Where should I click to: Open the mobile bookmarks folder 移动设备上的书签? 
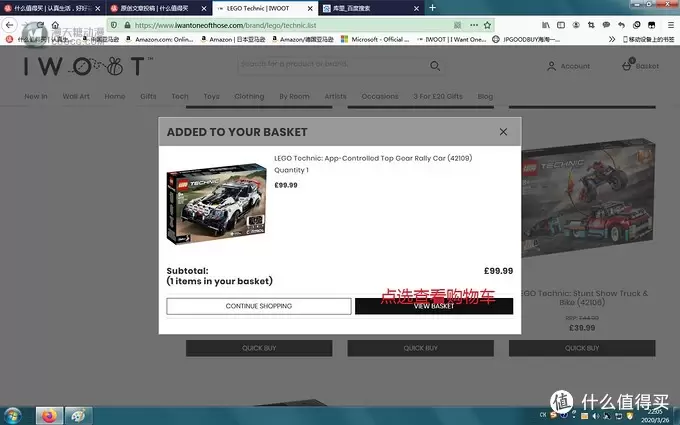click(x=648, y=39)
